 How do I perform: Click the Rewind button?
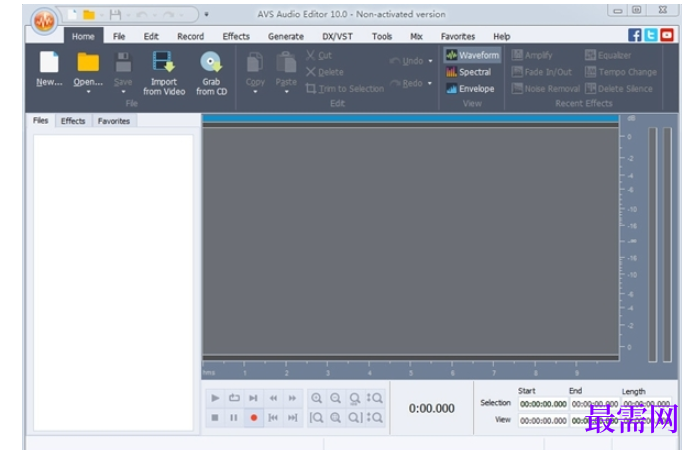point(273,398)
